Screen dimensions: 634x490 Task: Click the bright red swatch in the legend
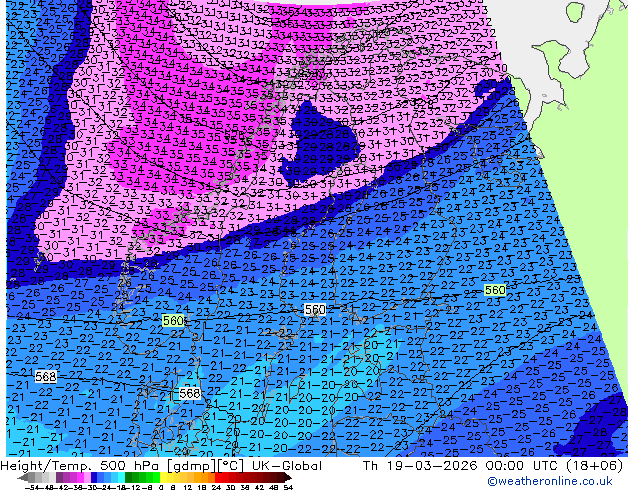pyautogui.click(x=218, y=478)
